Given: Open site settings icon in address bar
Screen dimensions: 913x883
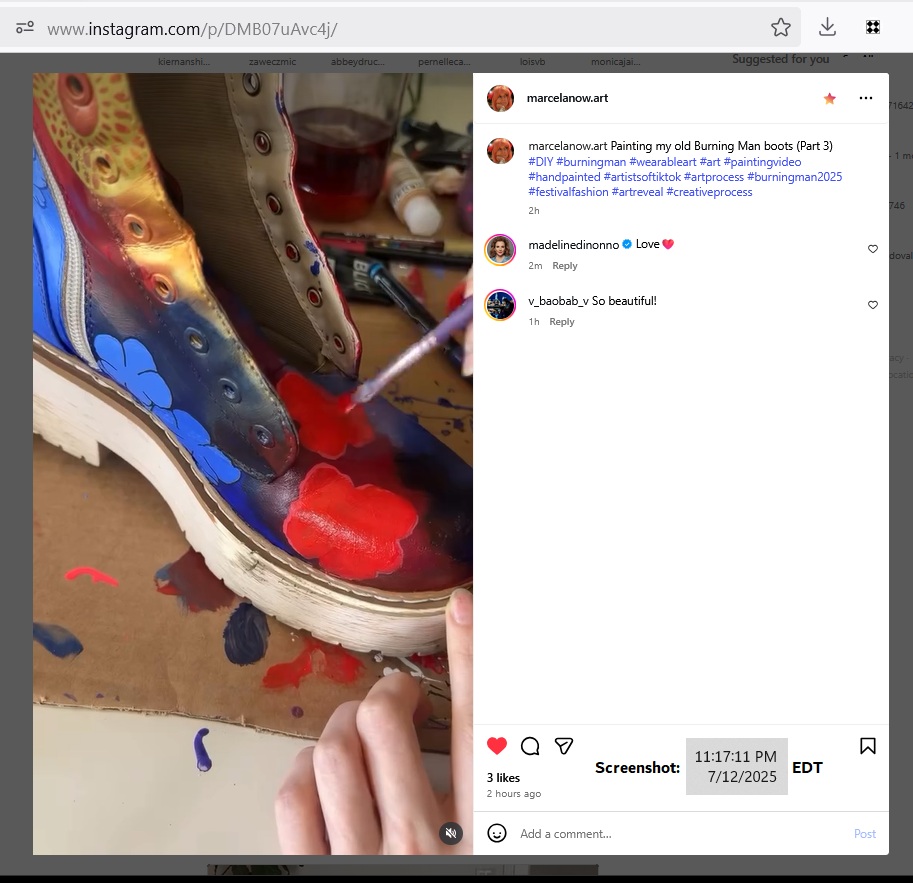Looking at the screenshot, I should point(25,28).
